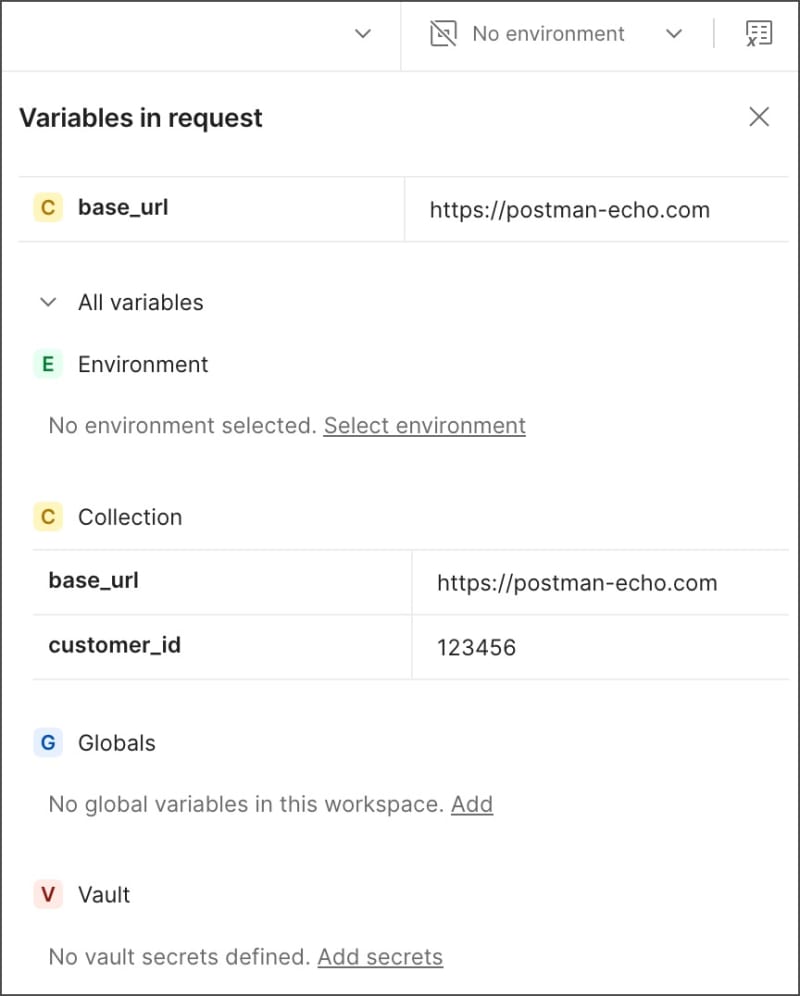Click the customer_id value 123456

click(477, 647)
